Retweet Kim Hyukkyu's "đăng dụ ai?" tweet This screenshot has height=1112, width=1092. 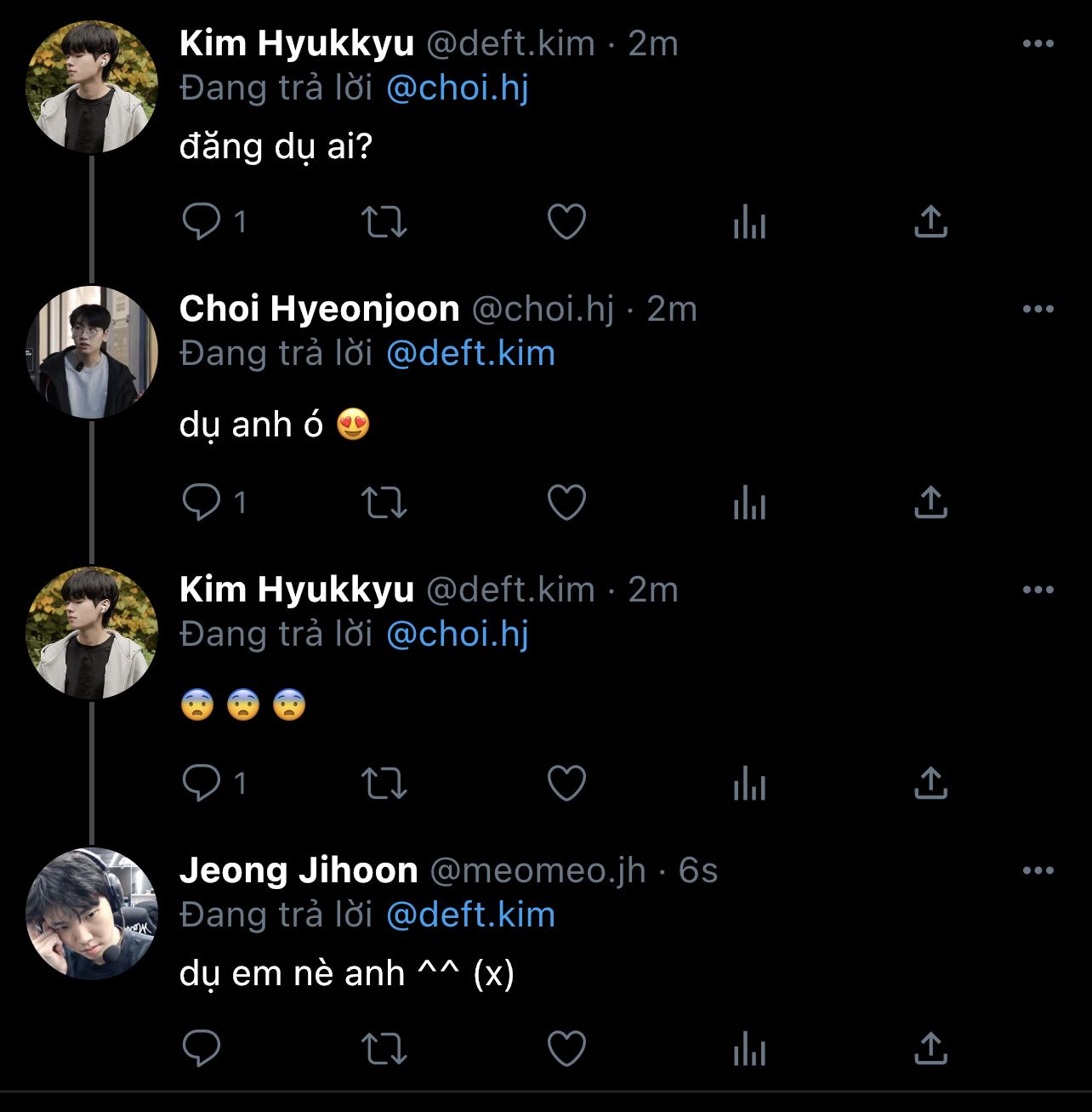coord(384,222)
